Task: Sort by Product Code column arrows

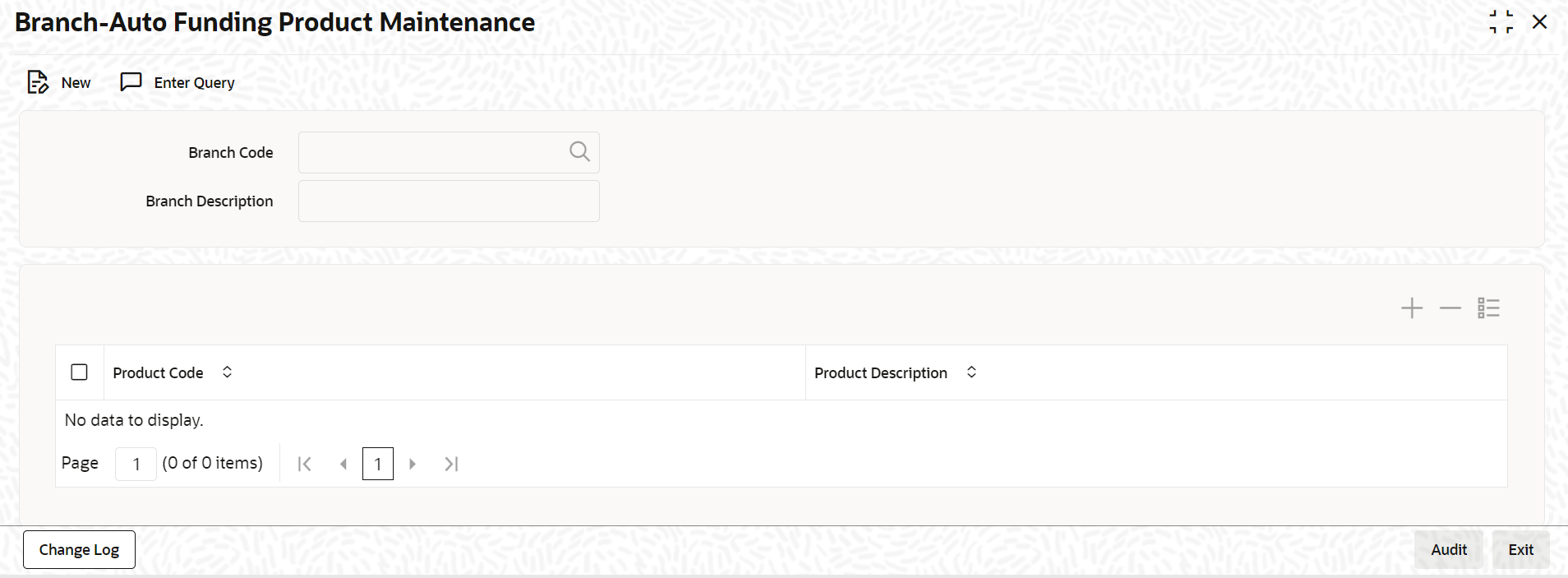Action: [227, 372]
